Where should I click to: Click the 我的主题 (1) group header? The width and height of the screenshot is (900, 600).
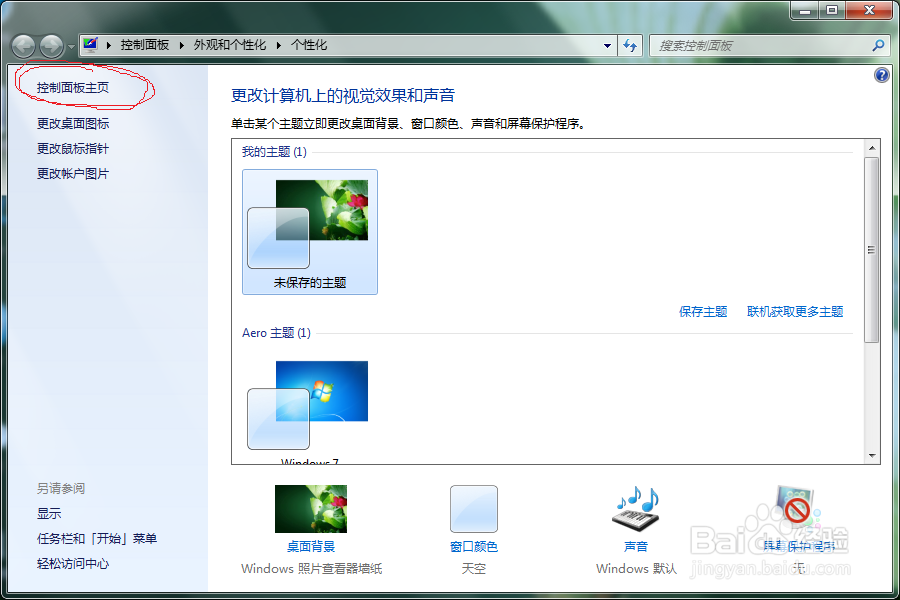click(274, 152)
